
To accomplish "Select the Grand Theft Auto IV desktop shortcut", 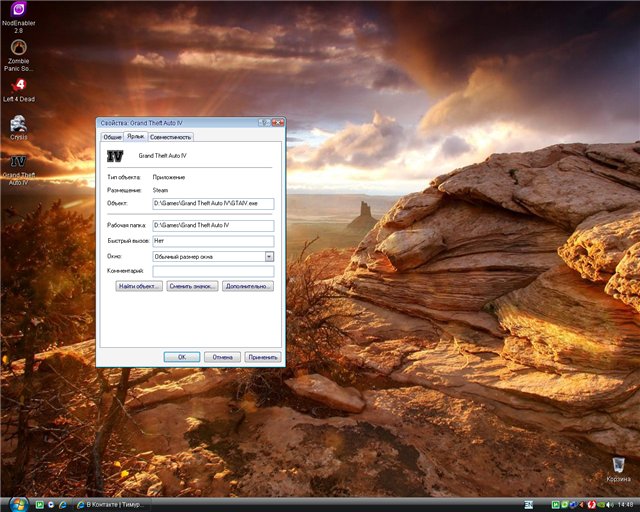I will [18, 171].
